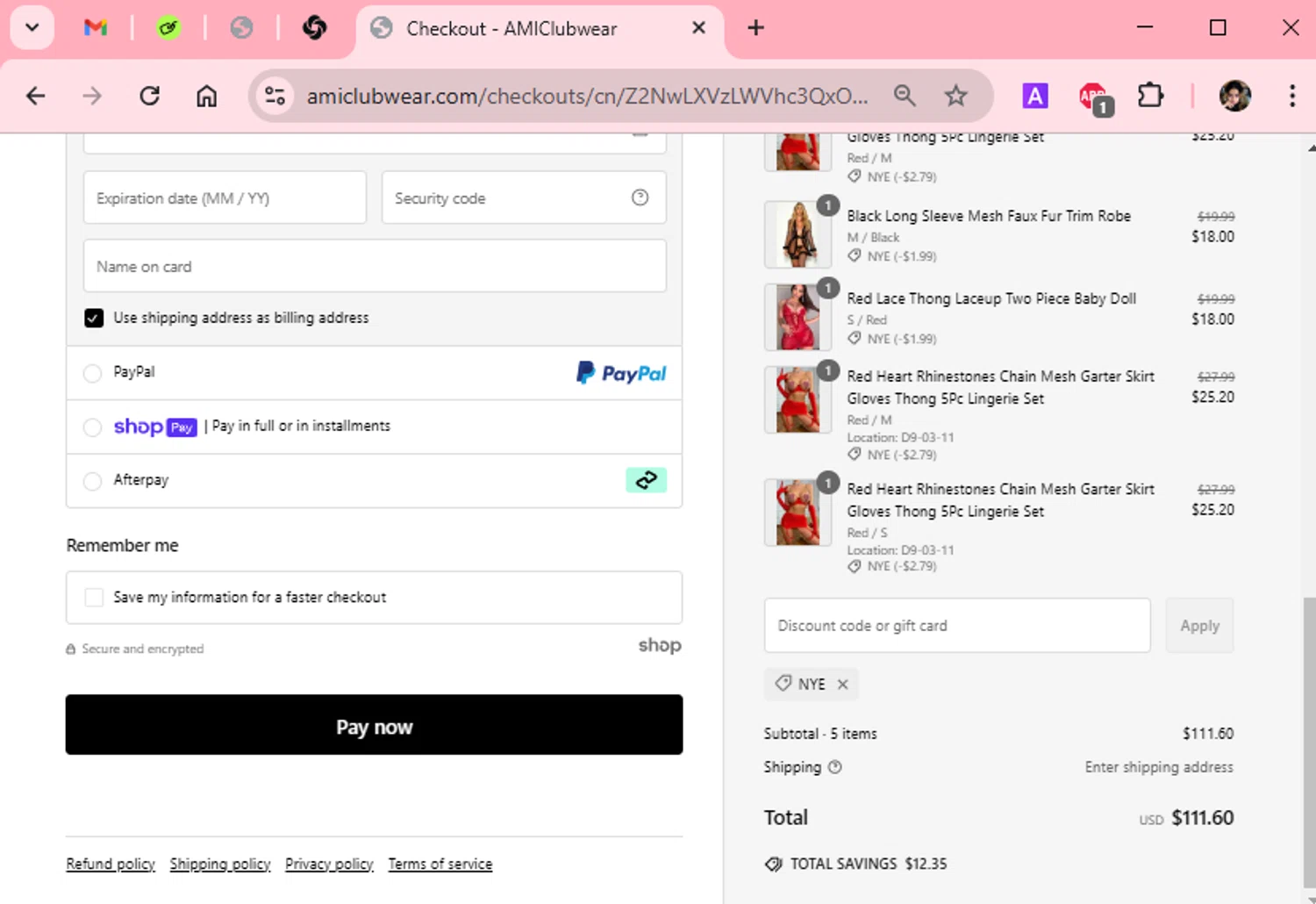Open the Extensions puzzle menu
Image resolution: width=1316 pixels, height=904 pixels.
pos(1150,96)
